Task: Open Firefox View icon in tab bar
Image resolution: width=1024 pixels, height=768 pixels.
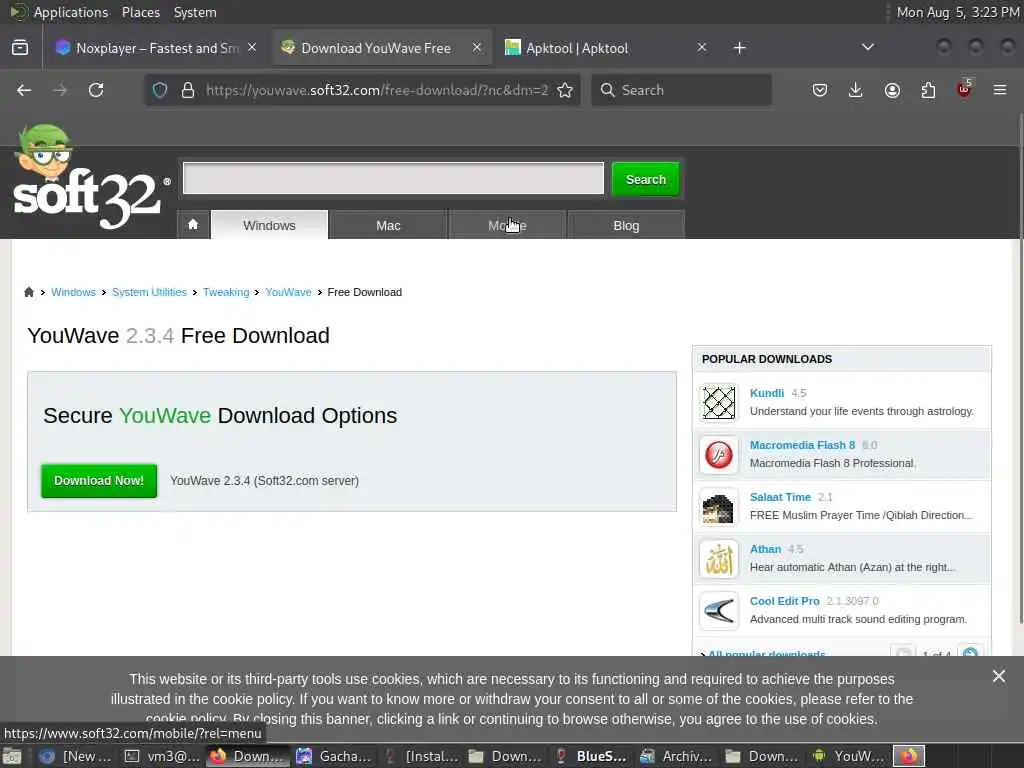Action: (x=20, y=48)
